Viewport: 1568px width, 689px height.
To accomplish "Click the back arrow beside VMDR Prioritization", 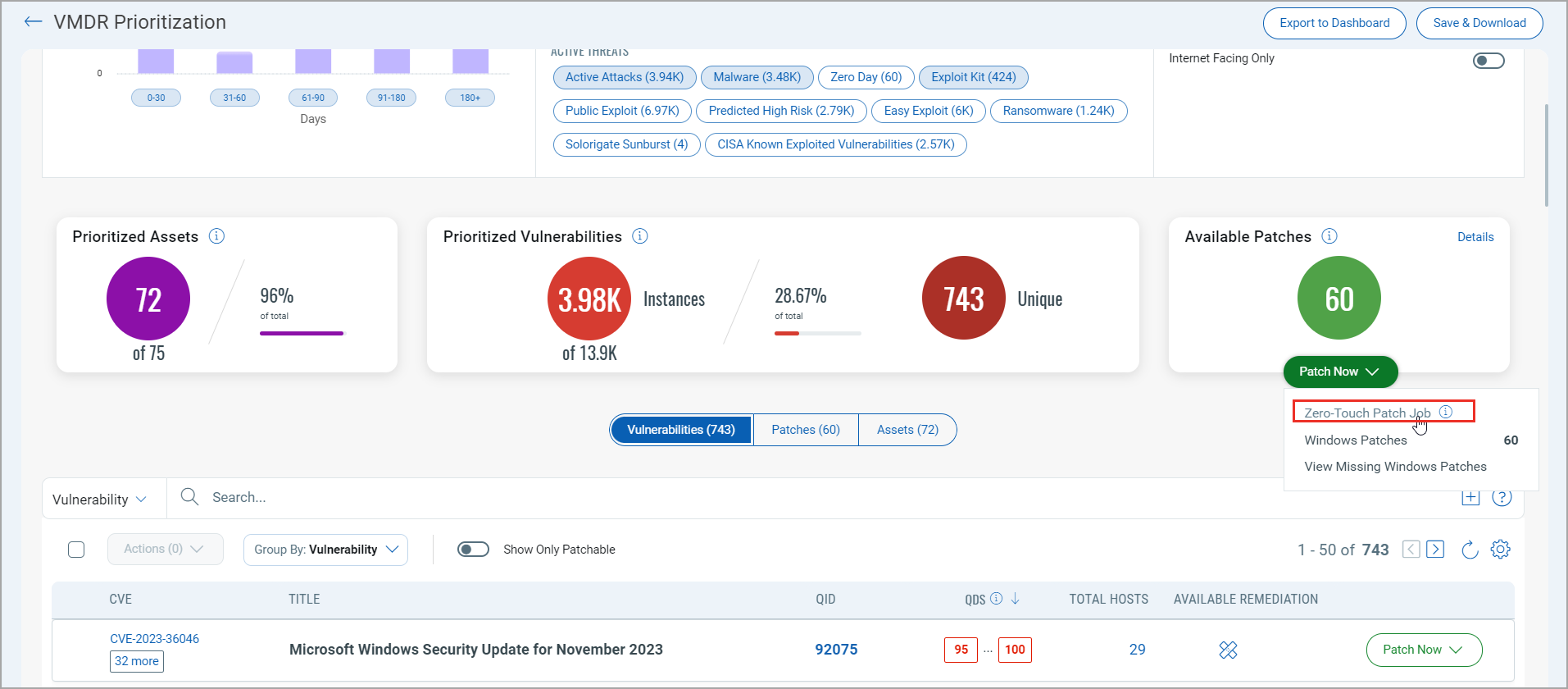I will [x=33, y=22].
